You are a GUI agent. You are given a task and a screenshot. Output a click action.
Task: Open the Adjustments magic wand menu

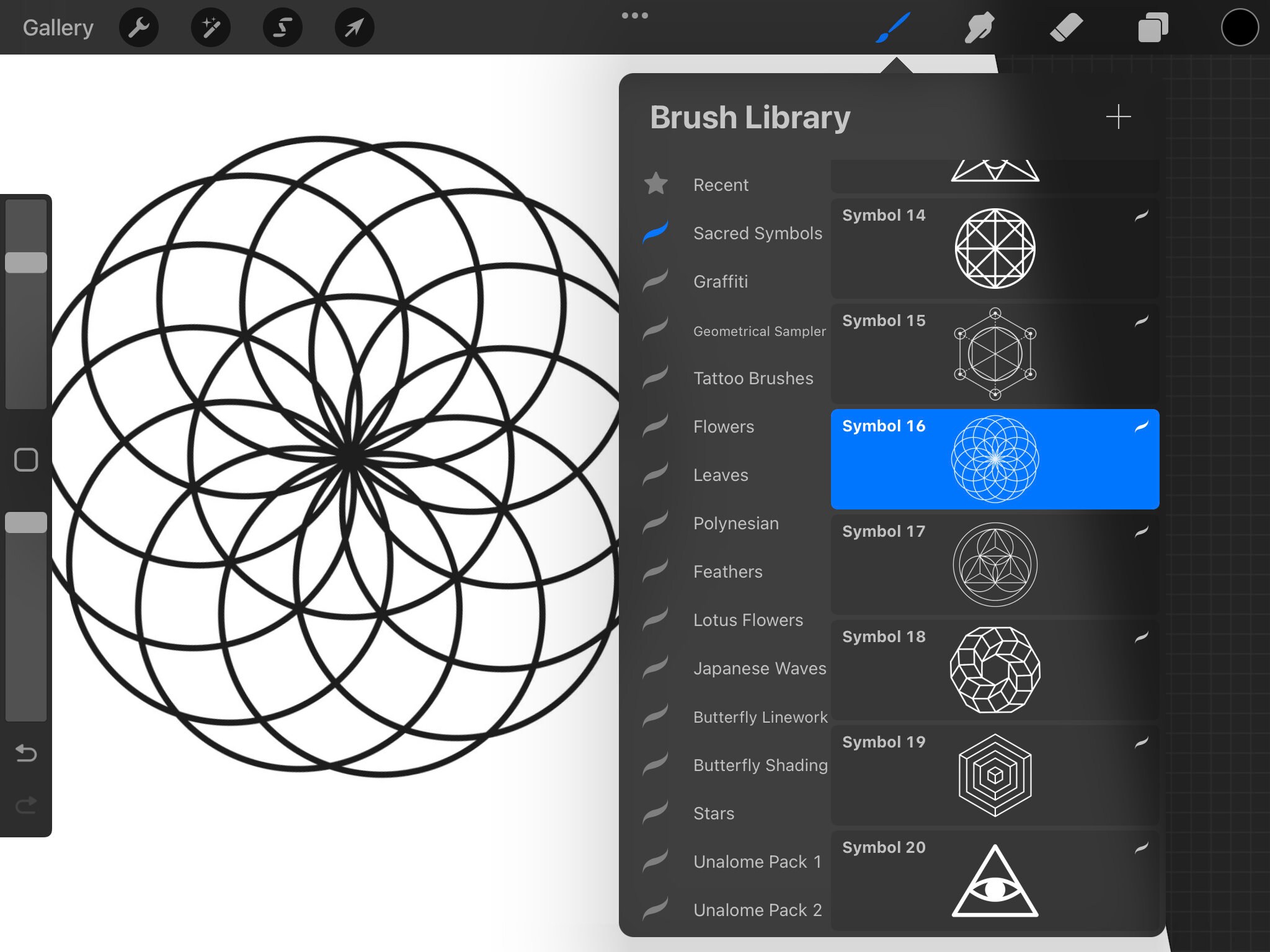pyautogui.click(x=211, y=27)
